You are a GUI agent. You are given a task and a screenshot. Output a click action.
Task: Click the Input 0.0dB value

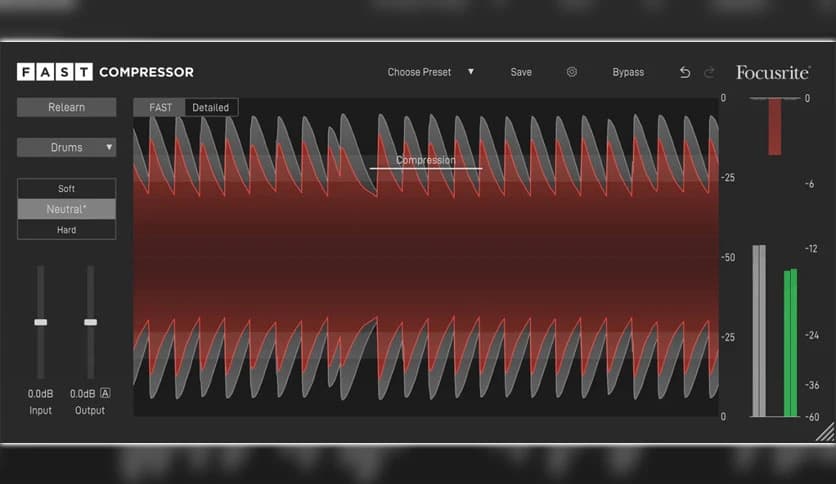click(x=41, y=393)
